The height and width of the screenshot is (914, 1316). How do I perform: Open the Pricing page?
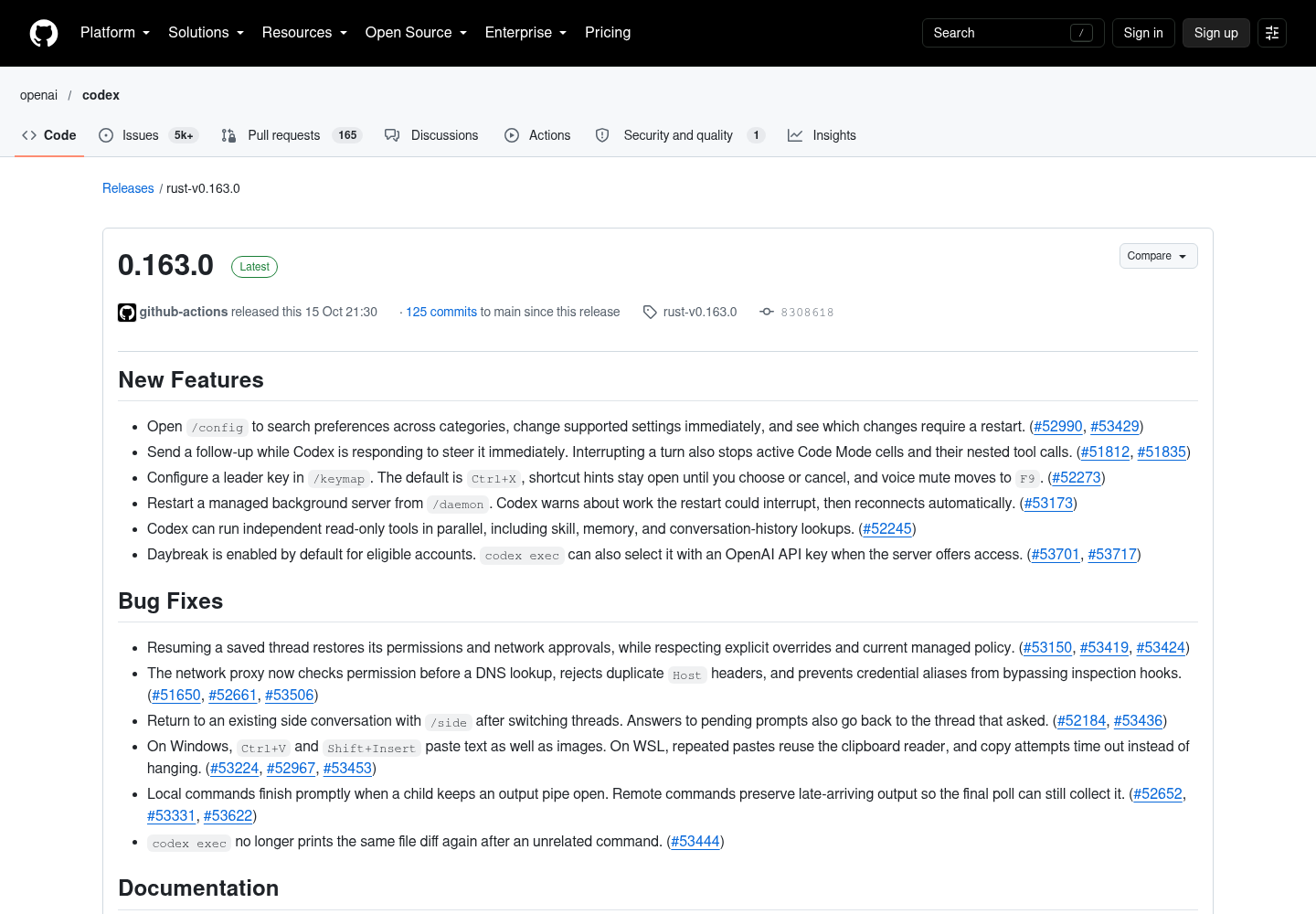608,33
